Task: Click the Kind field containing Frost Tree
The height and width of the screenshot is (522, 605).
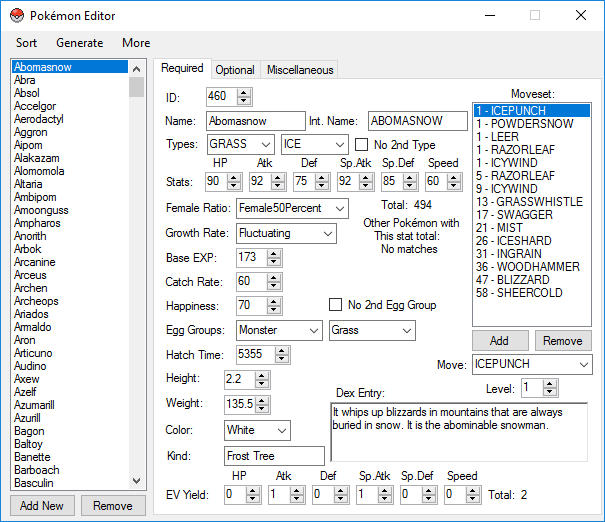Action: tap(274, 456)
